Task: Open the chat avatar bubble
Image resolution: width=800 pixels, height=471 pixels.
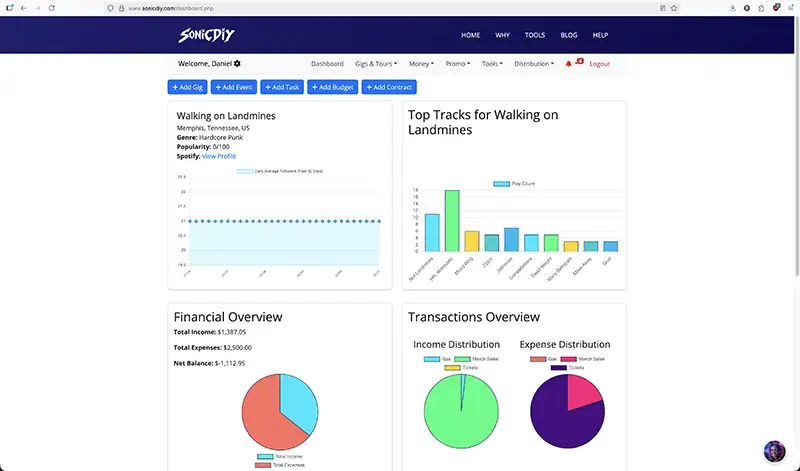Action: tap(775, 452)
